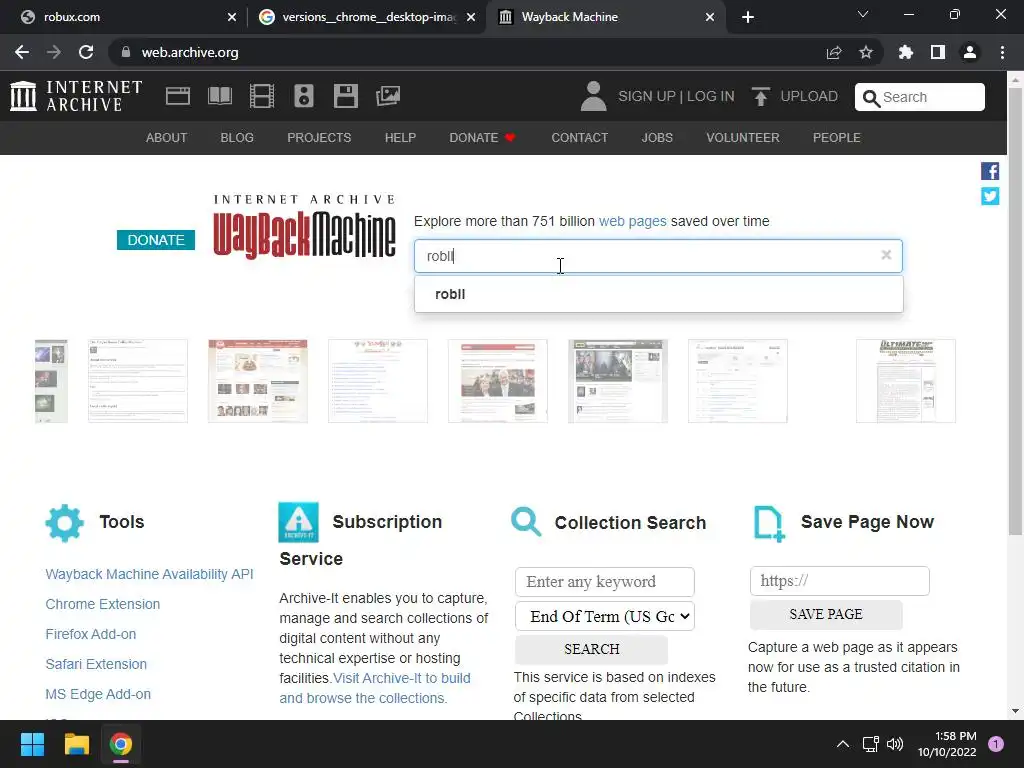Click the Collection Search magnifier icon
This screenshot has height=768, width=1024.
coord(526,522)
